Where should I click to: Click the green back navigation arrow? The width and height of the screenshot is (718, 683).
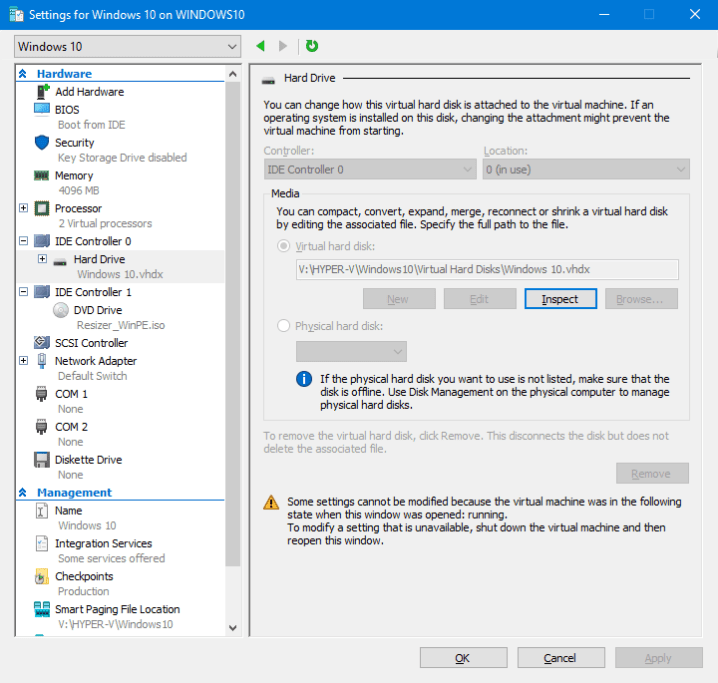coord(261,46)
